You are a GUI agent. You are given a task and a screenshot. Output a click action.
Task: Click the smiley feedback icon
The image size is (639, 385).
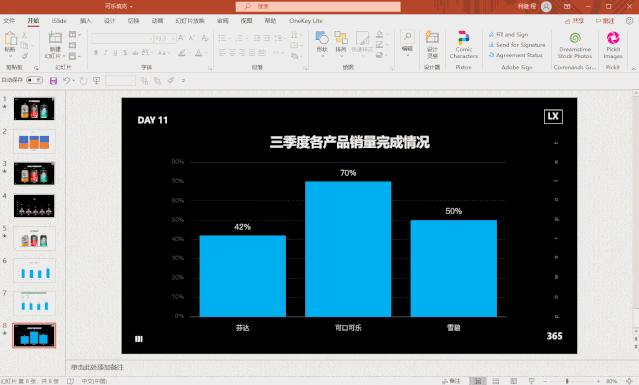(x=630, y=20)
